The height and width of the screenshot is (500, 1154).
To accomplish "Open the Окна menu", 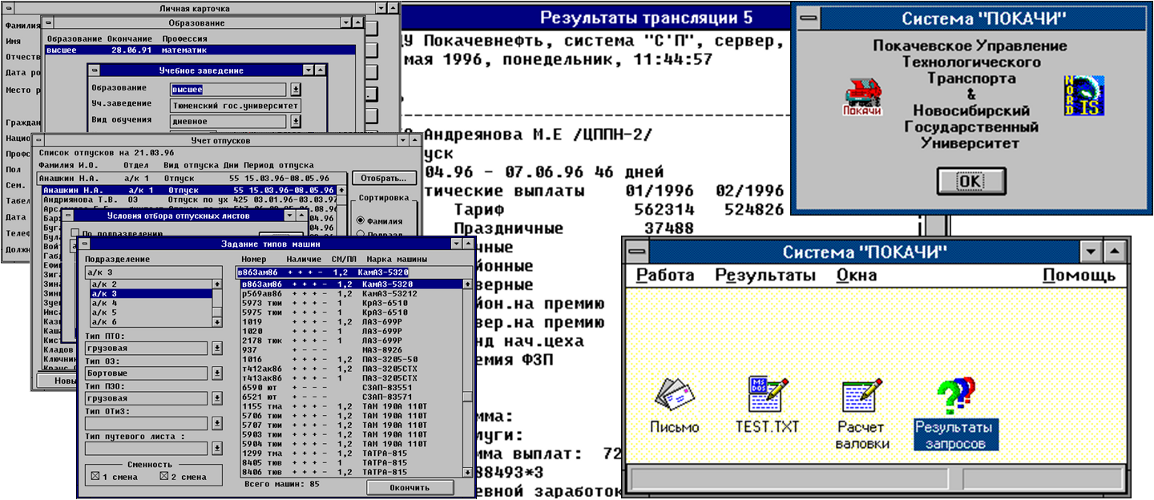I will [x=857, y=275].
